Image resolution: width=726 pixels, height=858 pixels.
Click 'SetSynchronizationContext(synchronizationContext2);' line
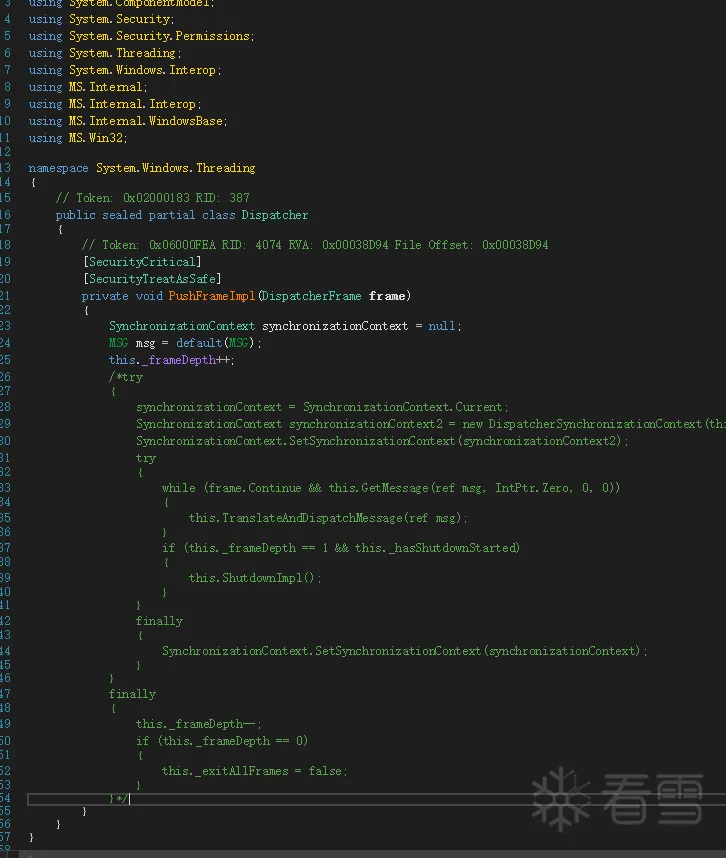tap(382, 441)
